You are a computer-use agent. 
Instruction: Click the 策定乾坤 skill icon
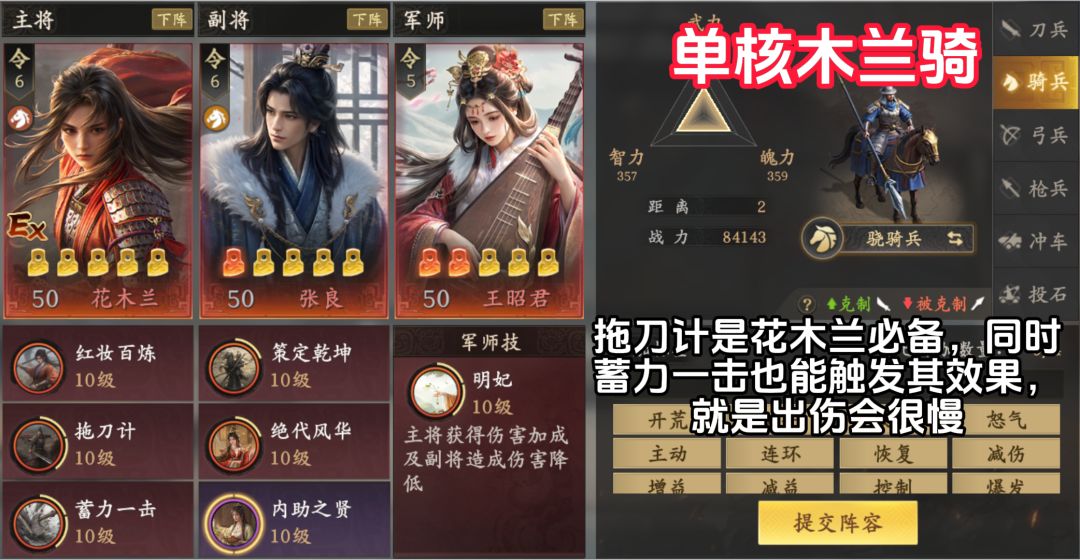pyautogui.click(x=234, y=366)
